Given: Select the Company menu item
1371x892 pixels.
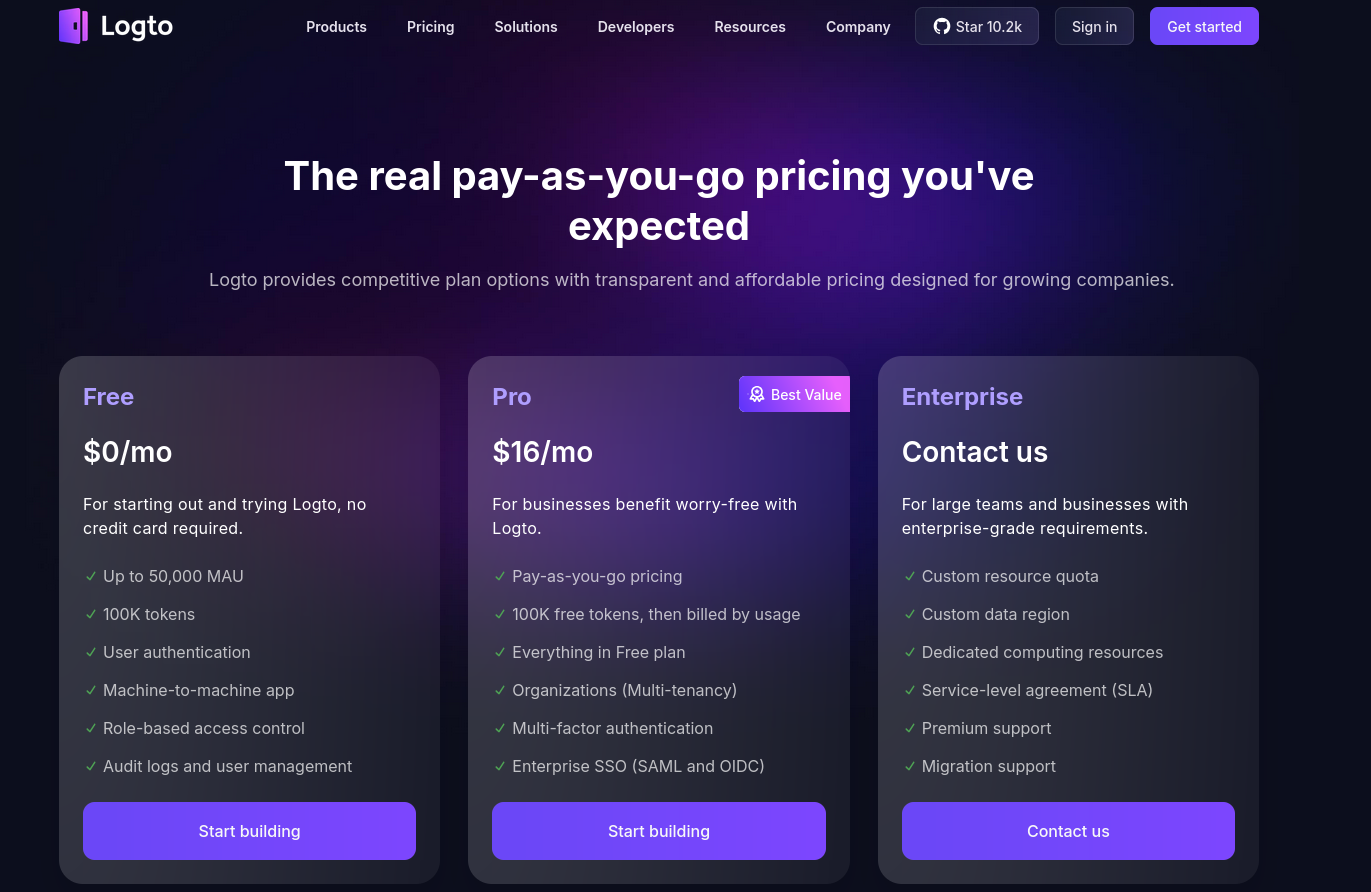Looking at the screenshot, I should [858, 27].
